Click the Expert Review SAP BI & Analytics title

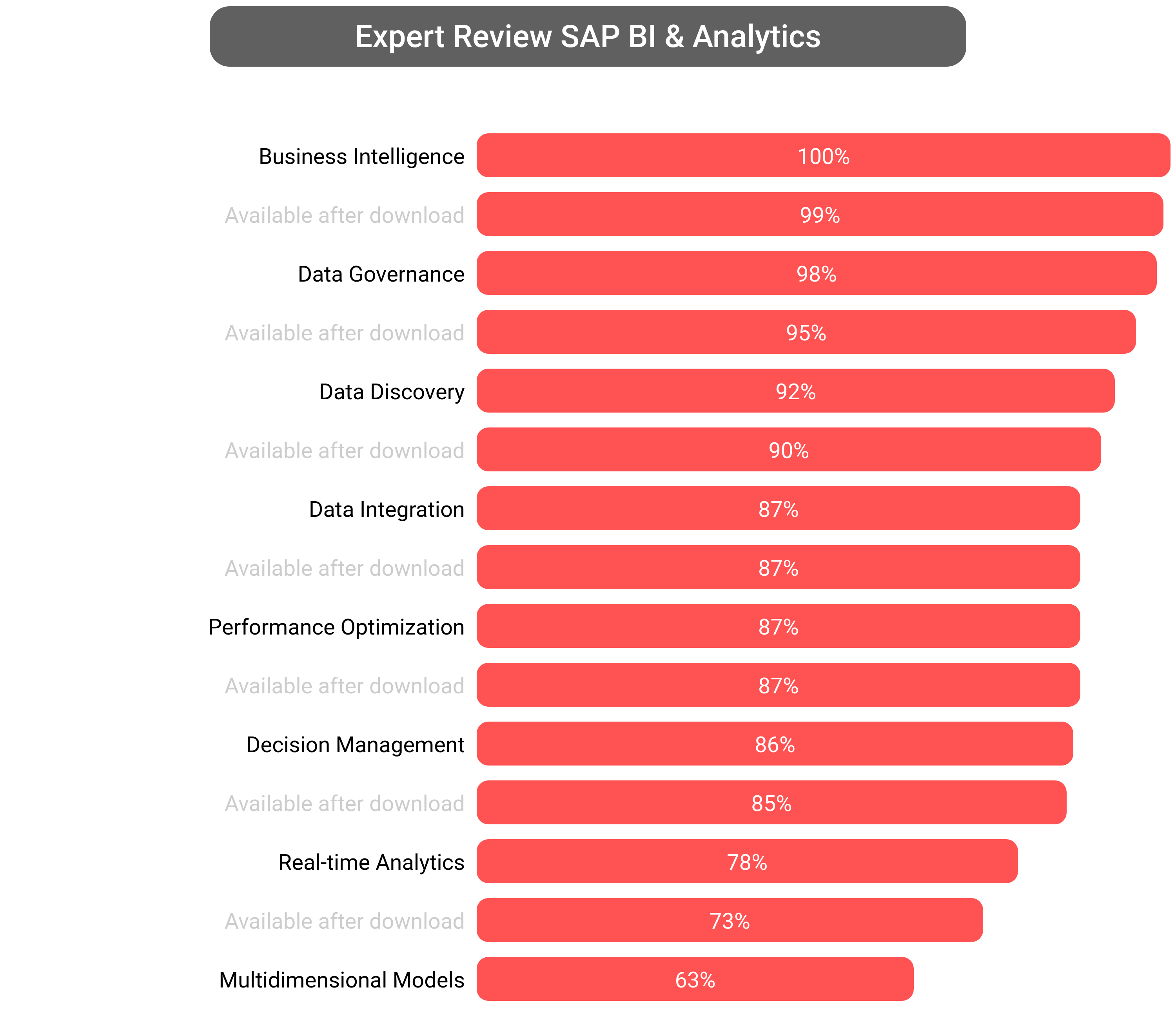(x=587, y=37)
